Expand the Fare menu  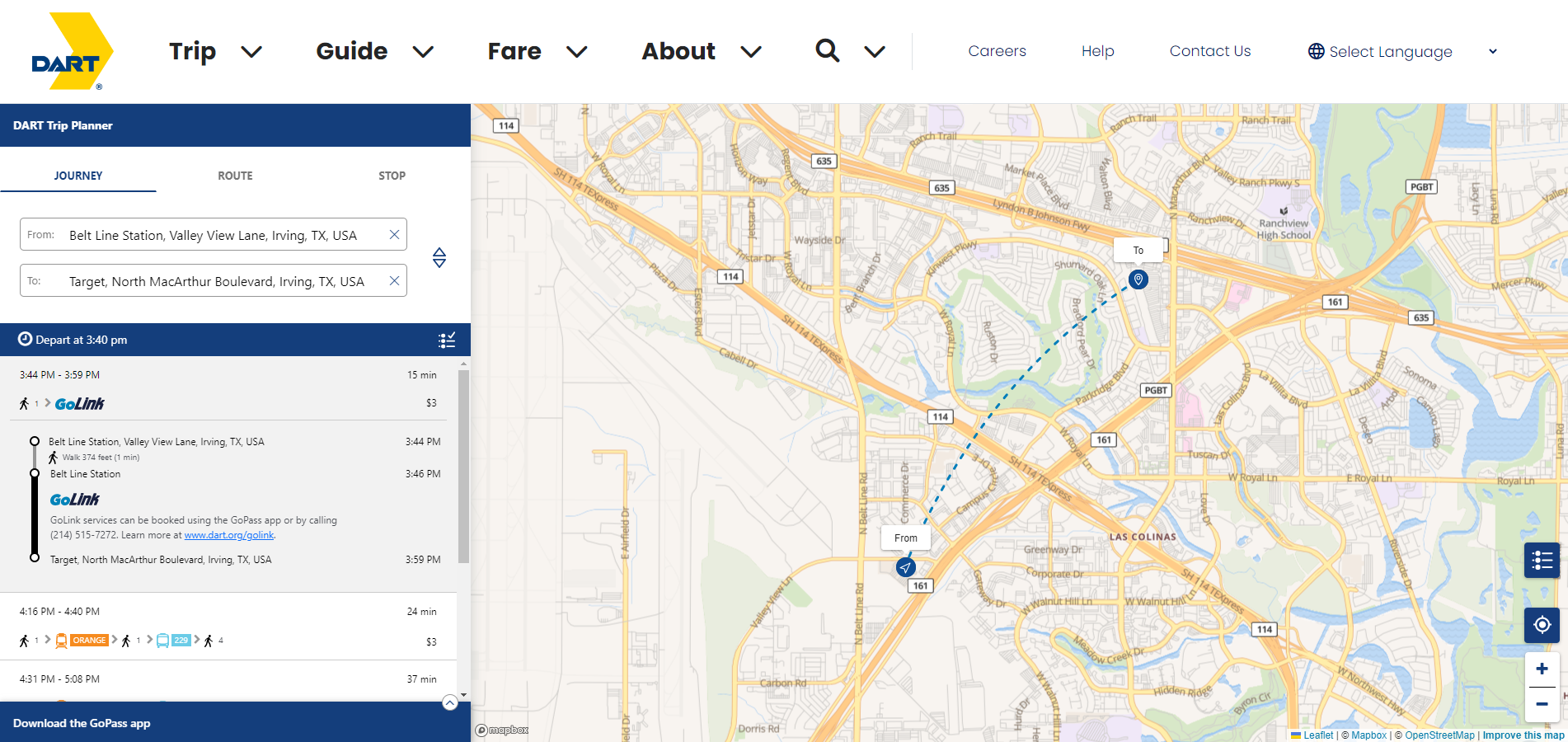pos(537,52)
